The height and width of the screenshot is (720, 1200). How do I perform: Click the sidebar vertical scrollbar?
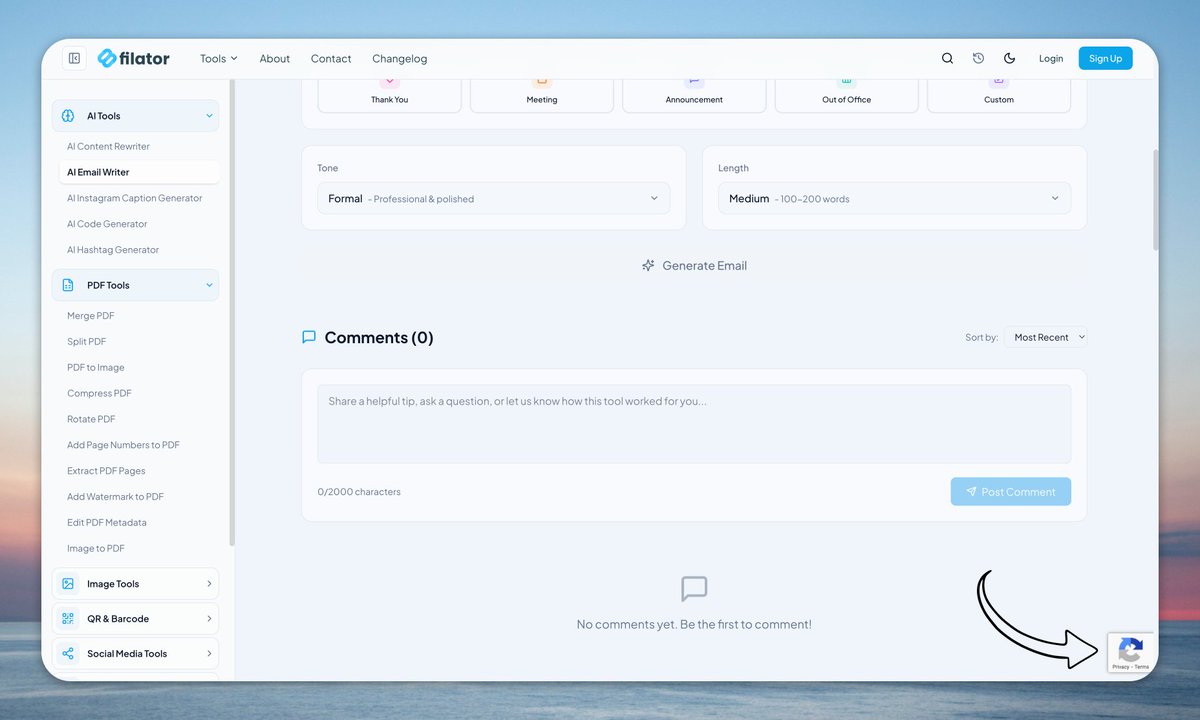pos(232,315)
